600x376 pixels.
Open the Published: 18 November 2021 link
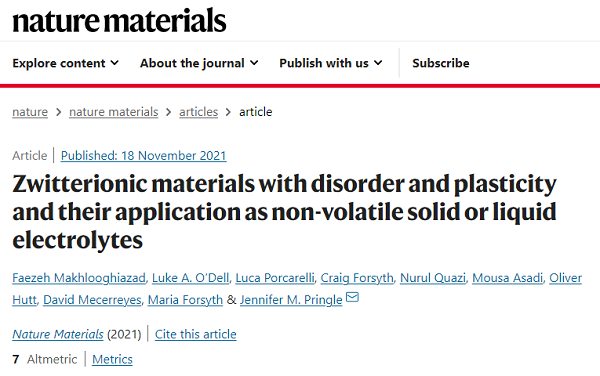[143, 156]
